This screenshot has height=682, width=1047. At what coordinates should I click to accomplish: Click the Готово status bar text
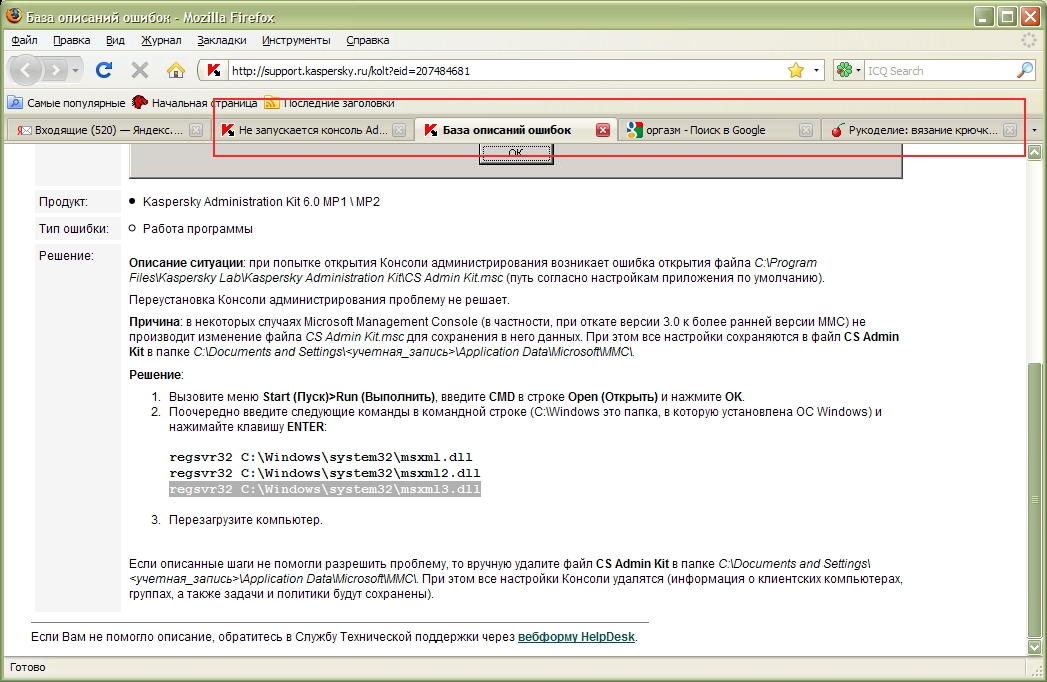point(27,667)
